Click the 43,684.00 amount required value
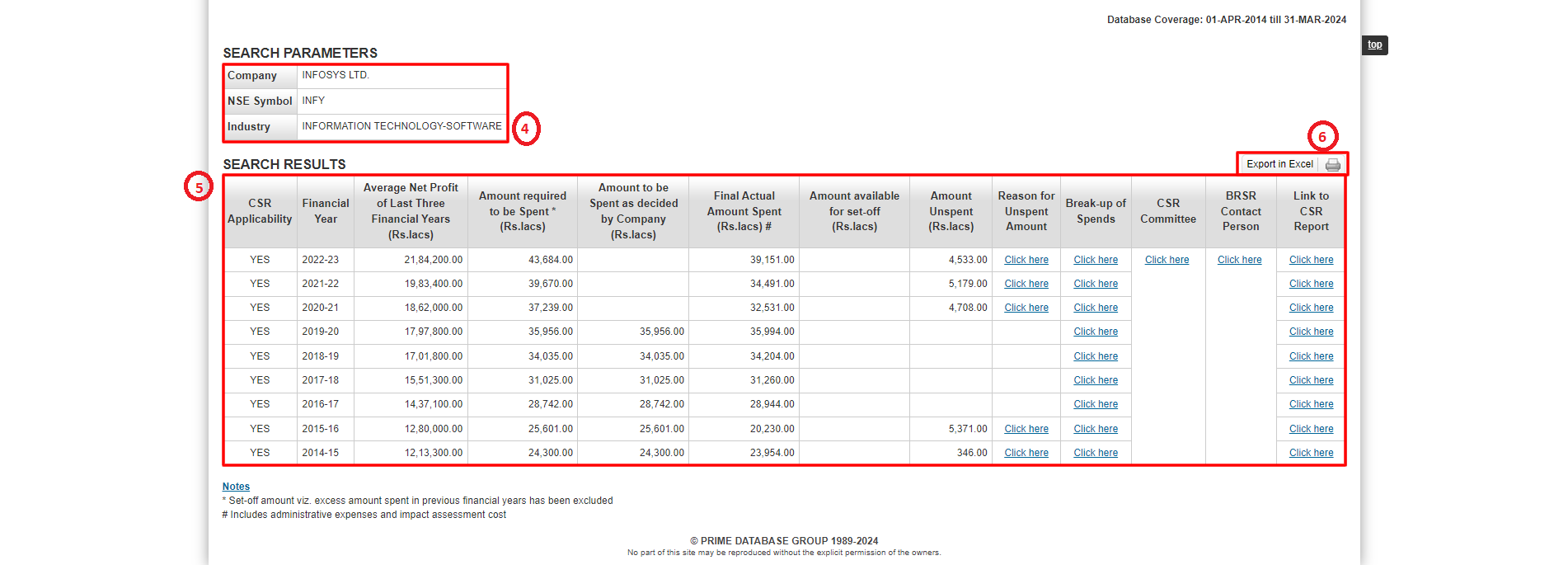The image size is (1568, 565). pyautogui.click(x=551, y=260)
